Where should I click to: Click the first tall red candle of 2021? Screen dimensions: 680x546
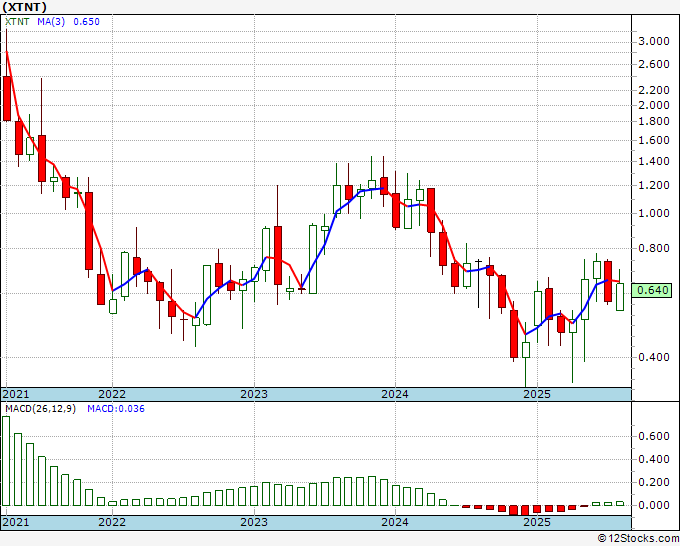point(7,98)
